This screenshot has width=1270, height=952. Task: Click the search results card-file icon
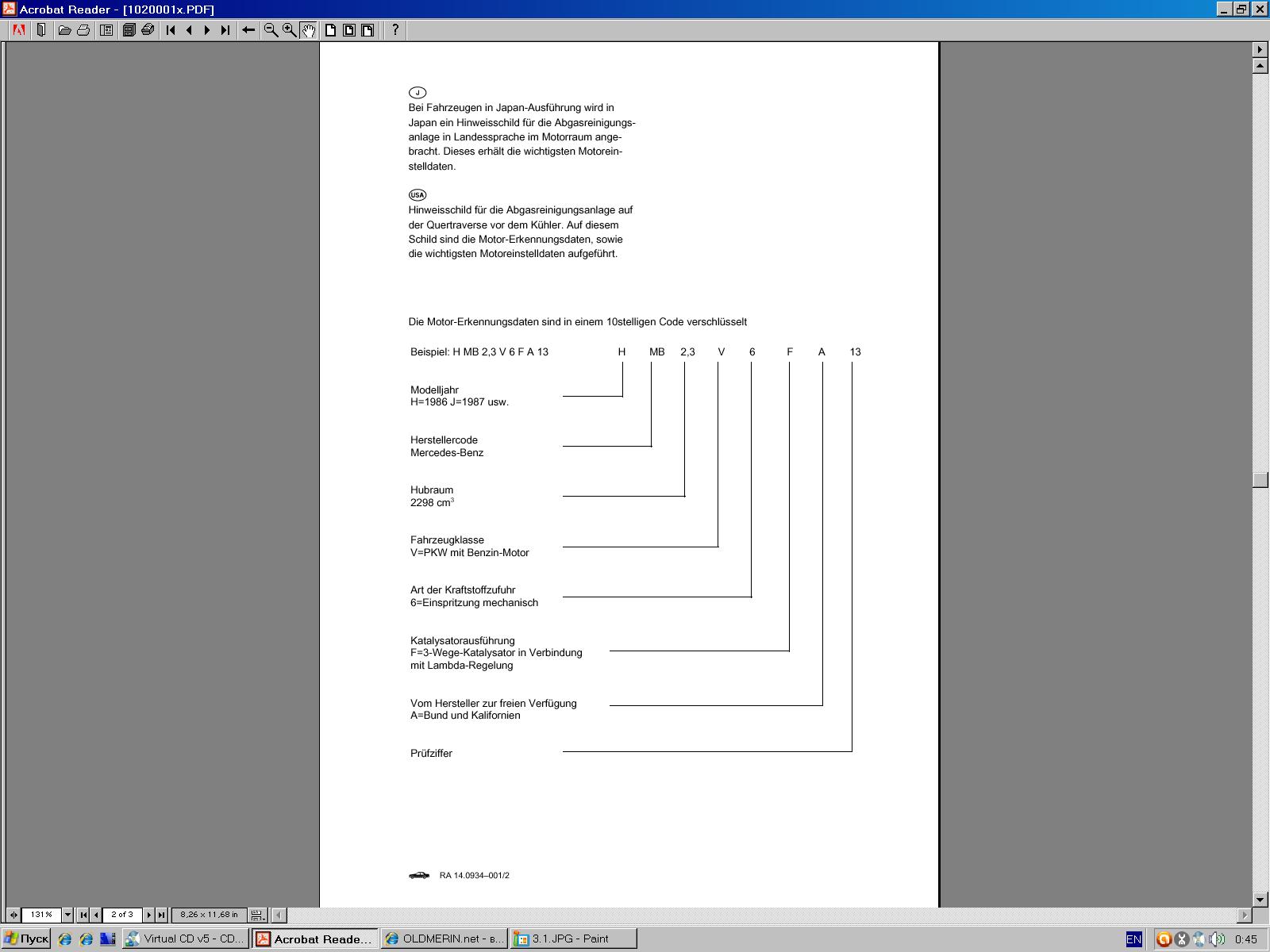tap(147, 30)
